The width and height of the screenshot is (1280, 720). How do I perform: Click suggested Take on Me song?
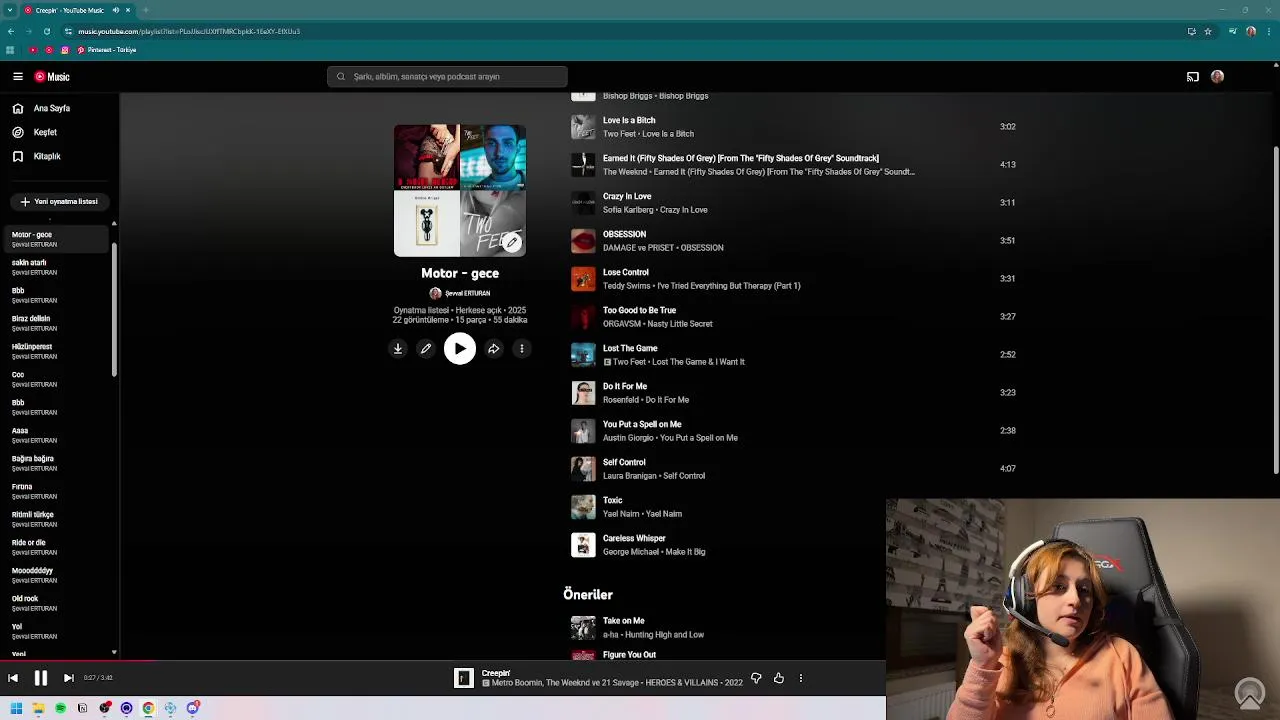[623, 621]
